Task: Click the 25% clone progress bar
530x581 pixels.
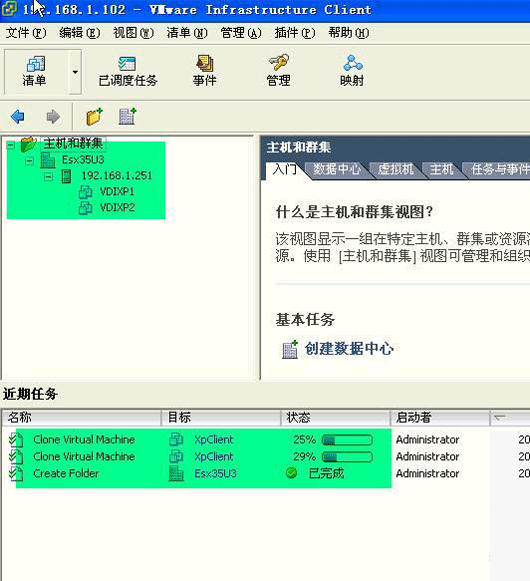Action: click(347, 440)
